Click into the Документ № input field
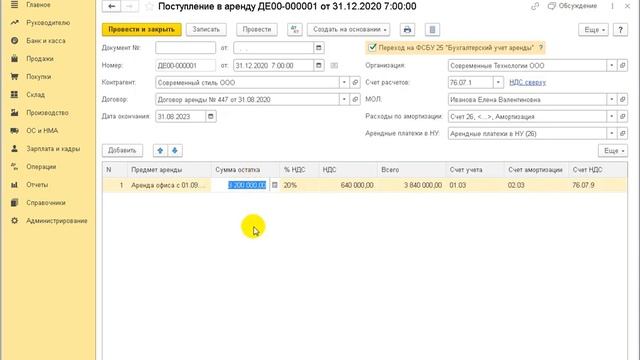This screenshot has height=360, width=640. [185, 48]
